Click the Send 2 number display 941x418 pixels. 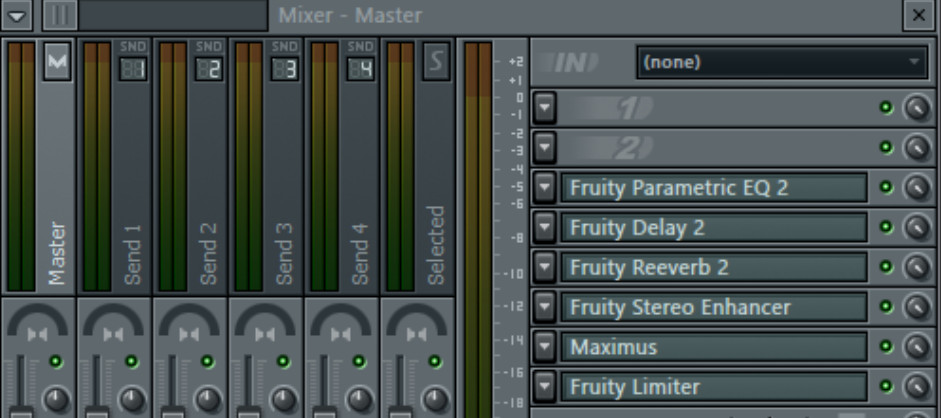209,68
